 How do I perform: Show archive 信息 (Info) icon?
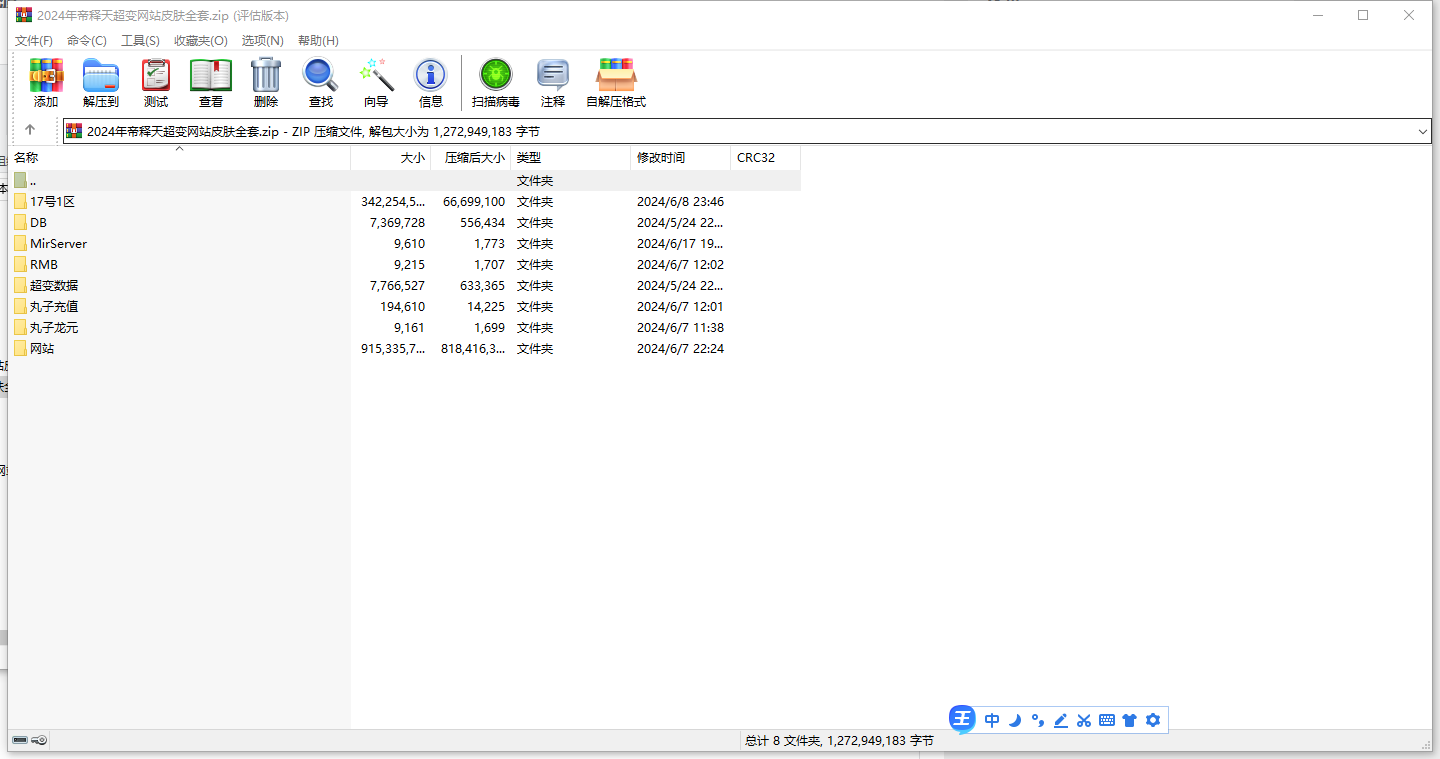(431, 82)
